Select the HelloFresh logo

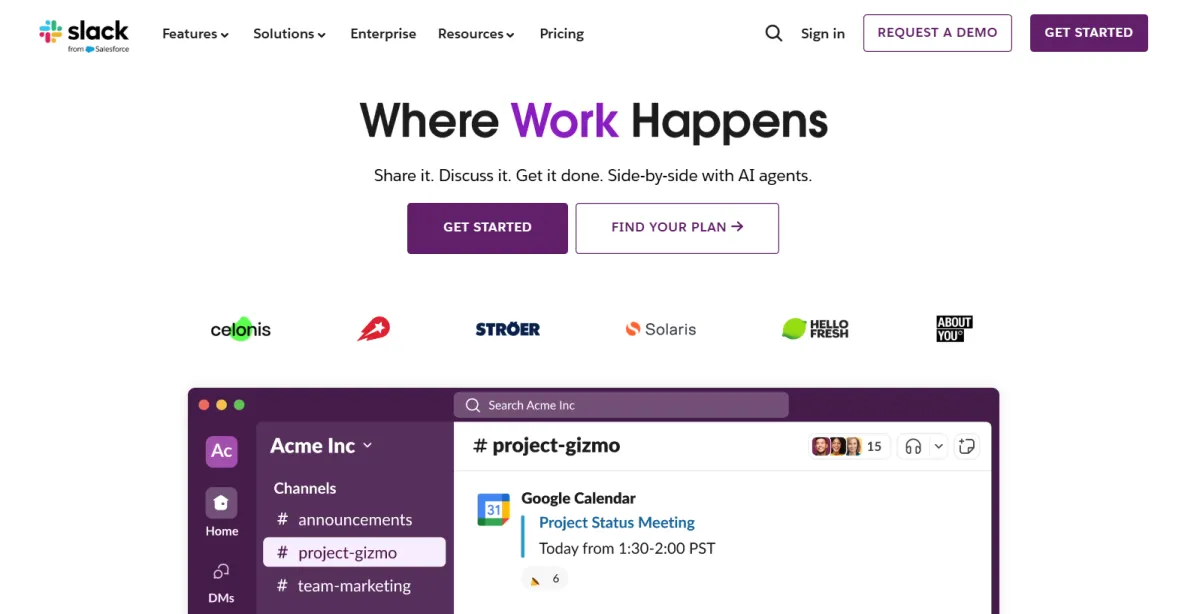click(x=815, y=328)
